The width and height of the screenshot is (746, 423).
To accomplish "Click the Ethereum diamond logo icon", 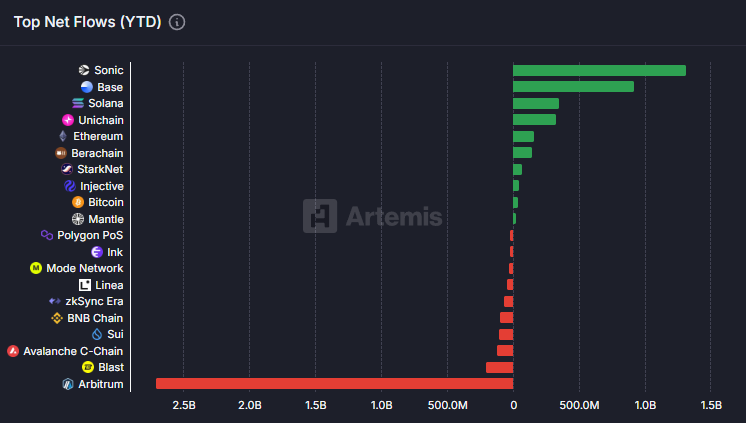I will (x=63, y=136).
